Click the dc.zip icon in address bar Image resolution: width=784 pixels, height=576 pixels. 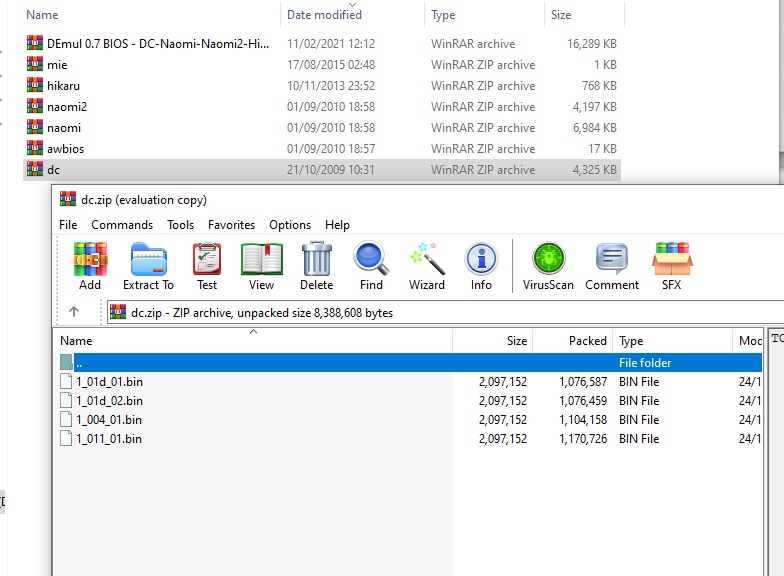click(x=118, y=312)
